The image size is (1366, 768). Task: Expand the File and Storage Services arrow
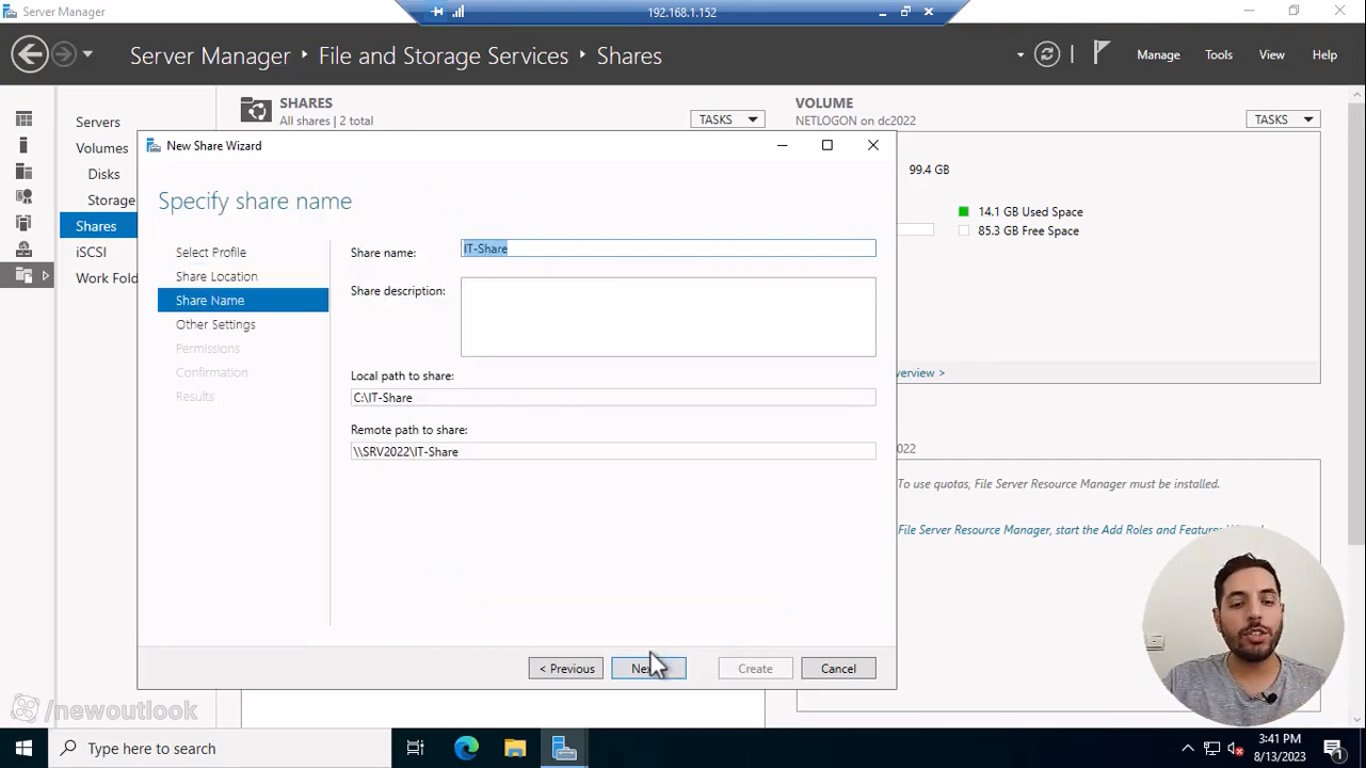pos(45,275)
